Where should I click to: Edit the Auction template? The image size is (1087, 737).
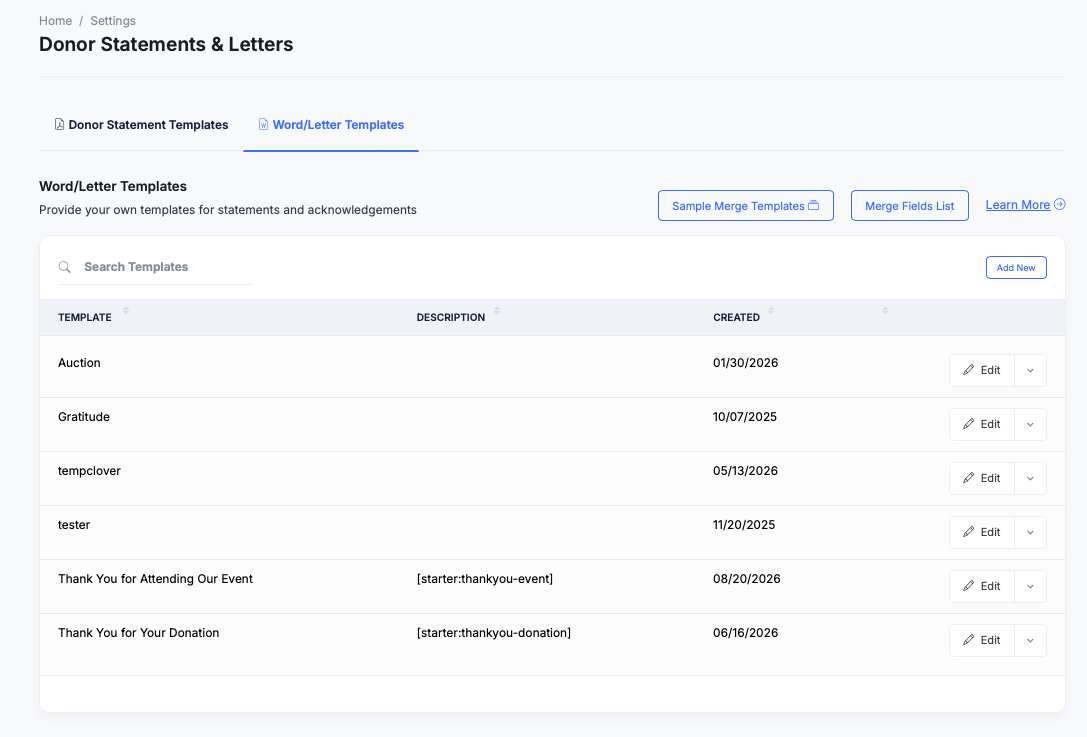982,370
